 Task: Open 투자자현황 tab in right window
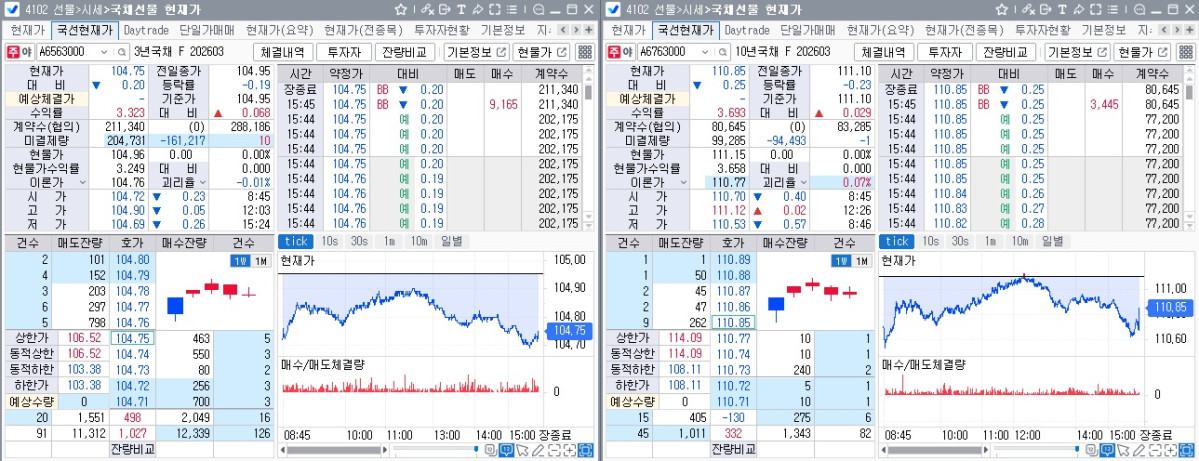tap(1042, 31)
